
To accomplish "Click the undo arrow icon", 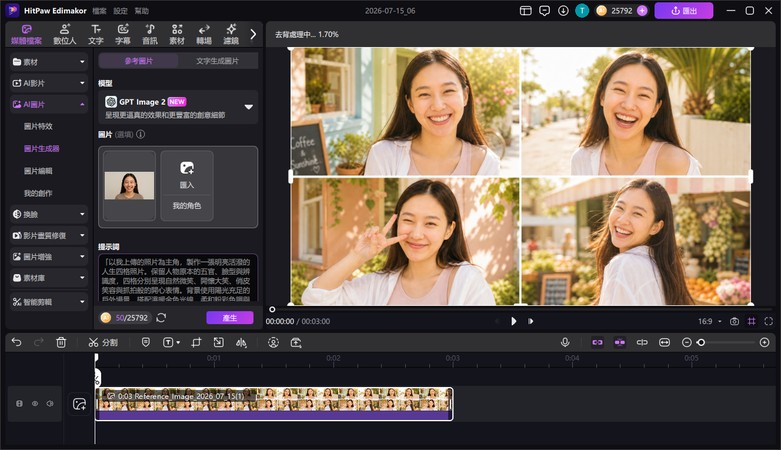I will tap(16, 342).
